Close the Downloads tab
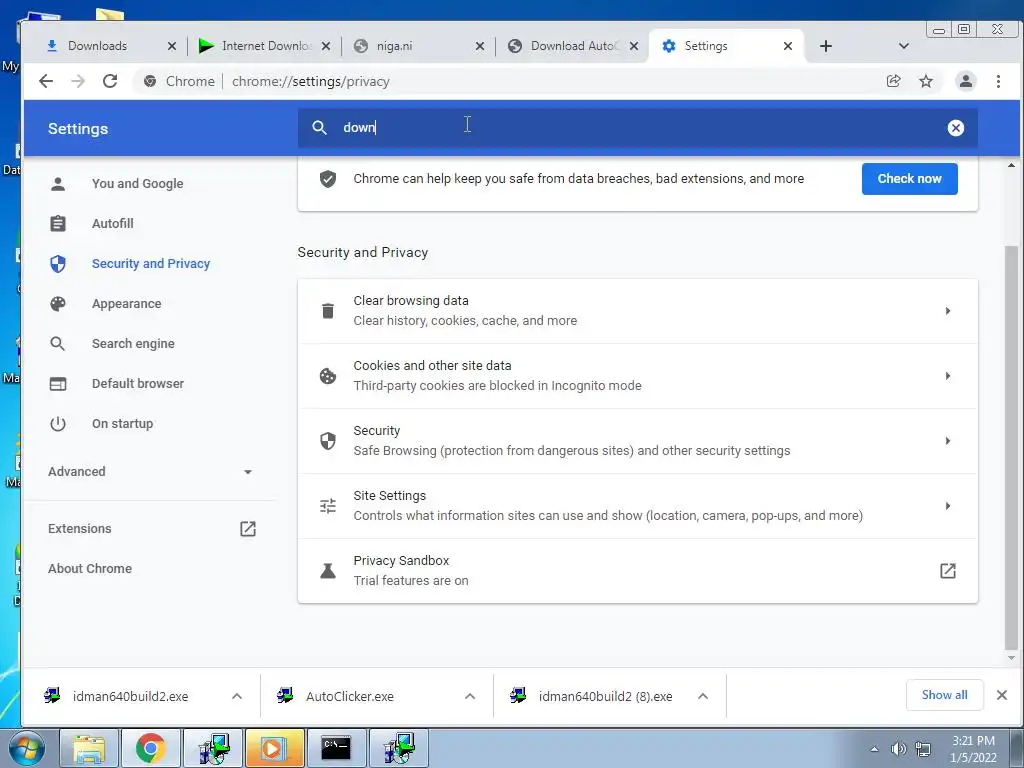1024x768 pixels. coord(172,46)
